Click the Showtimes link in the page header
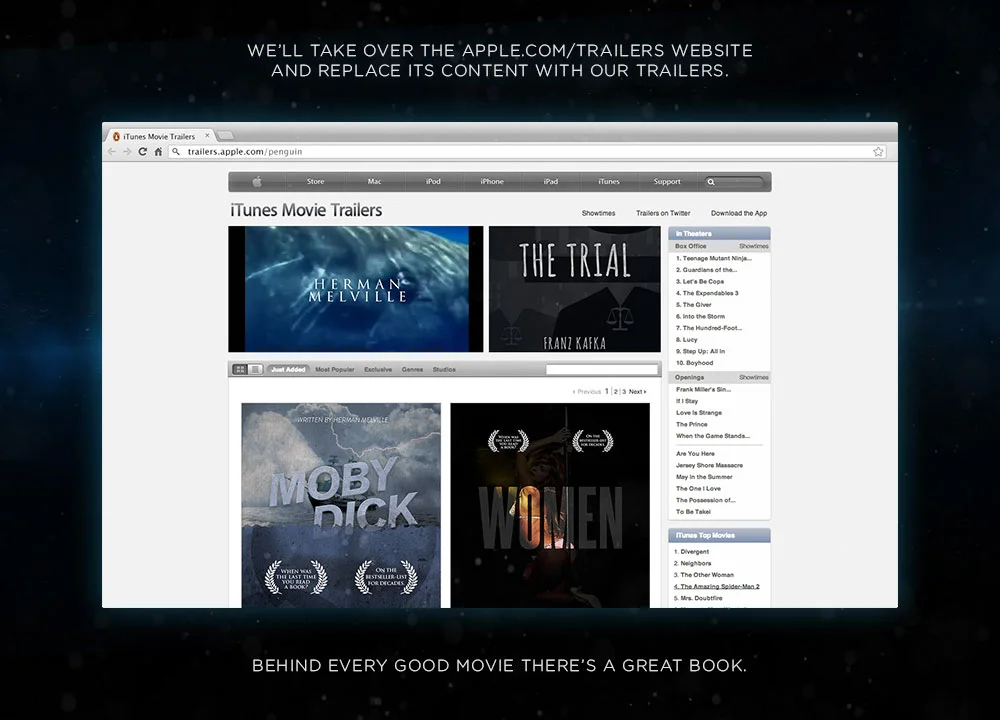The height and width of the screenshot is (720, 1000). click(598, 213)
